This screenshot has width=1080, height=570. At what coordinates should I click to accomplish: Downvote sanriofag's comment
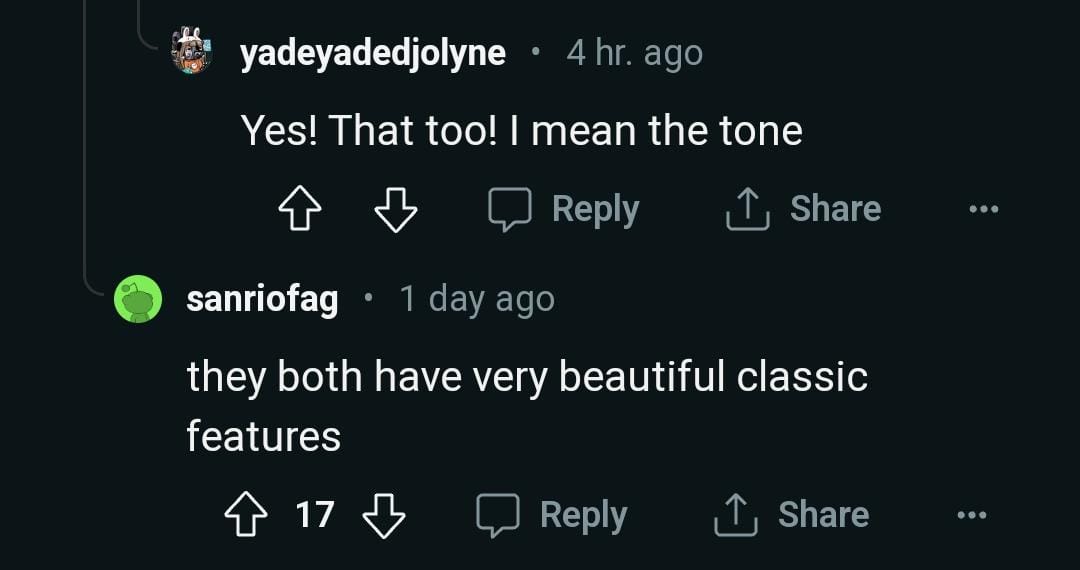click(383, 516)
